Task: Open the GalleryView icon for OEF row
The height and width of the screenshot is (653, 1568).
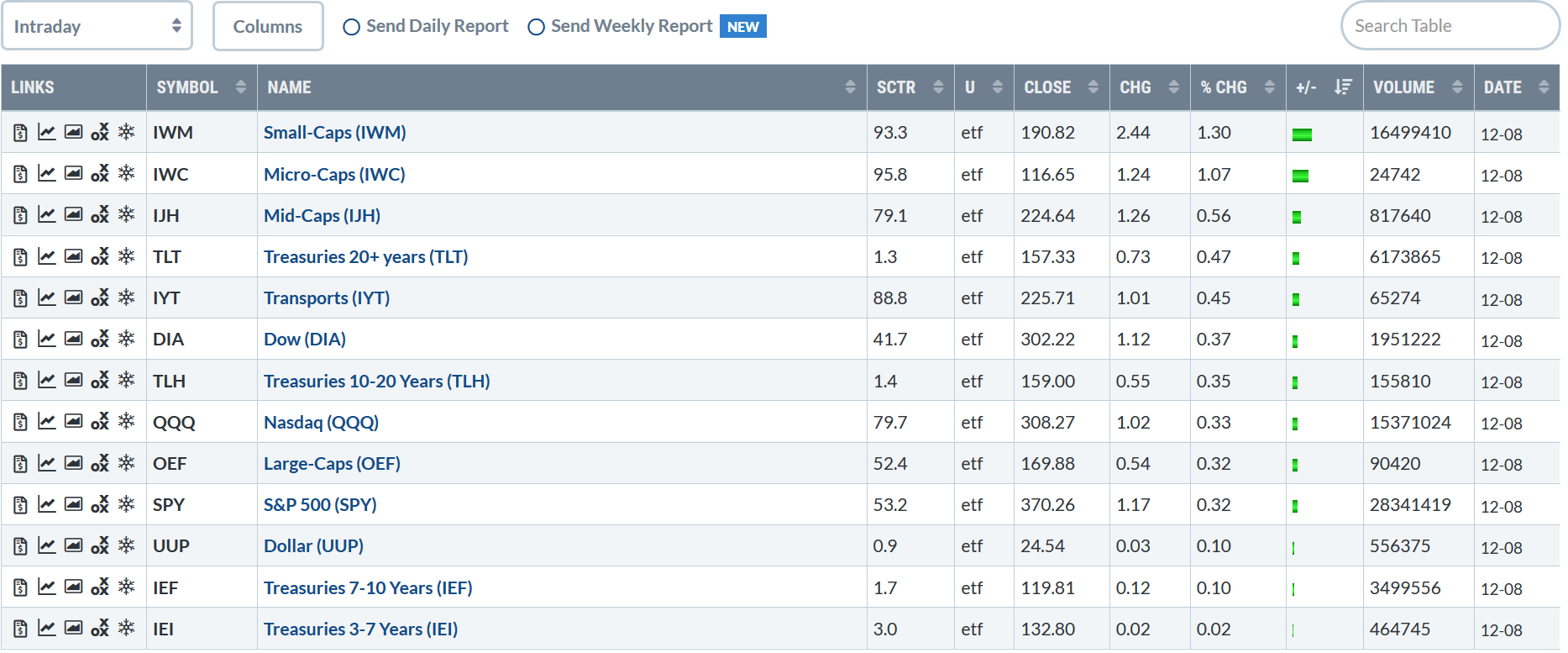Action: 74,463
